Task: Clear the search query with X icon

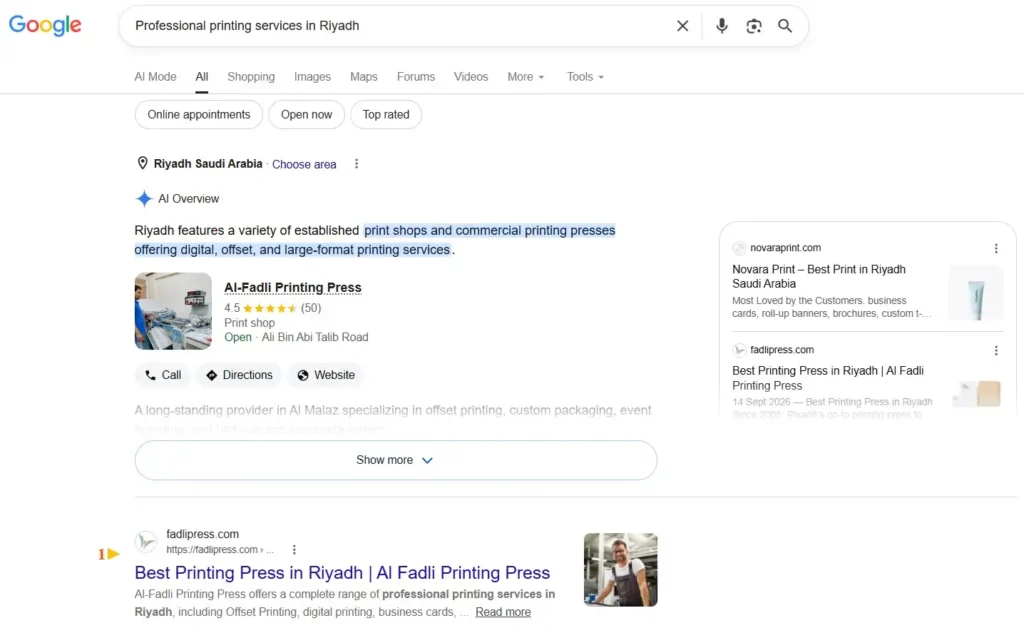Action: tap(682, 25)
